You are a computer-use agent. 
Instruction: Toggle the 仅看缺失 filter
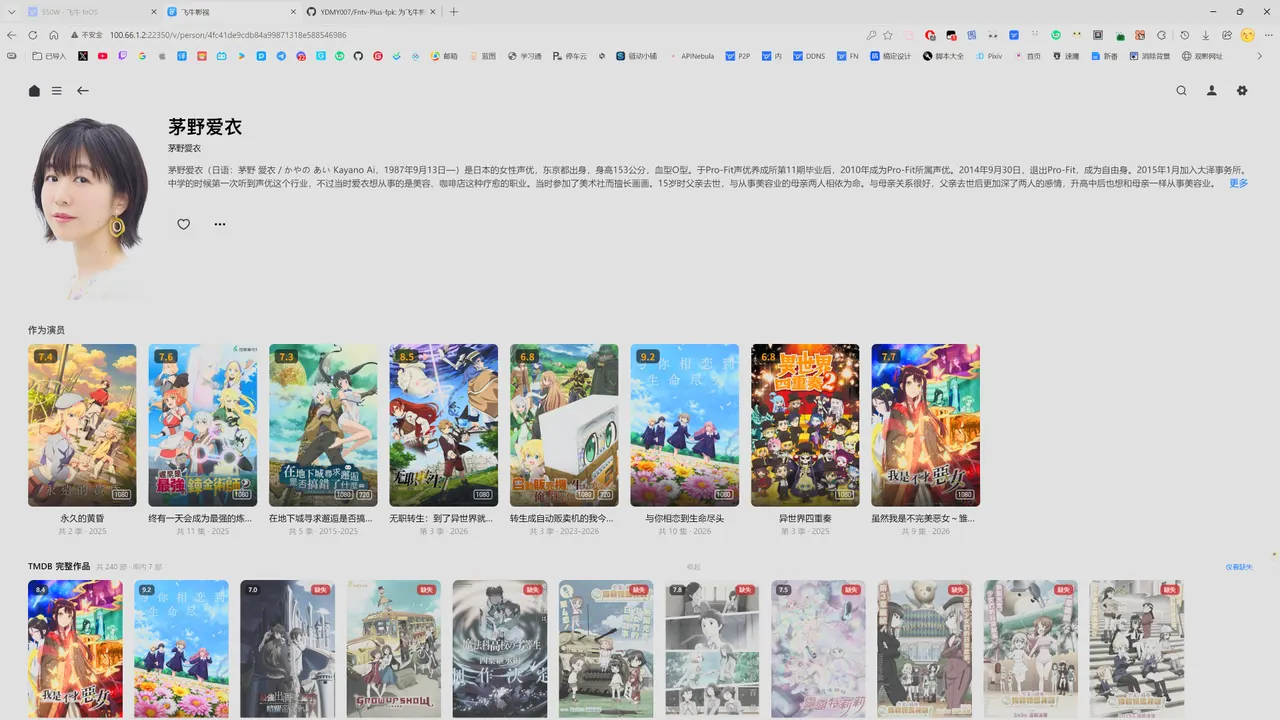click(x=1239, y=567)
